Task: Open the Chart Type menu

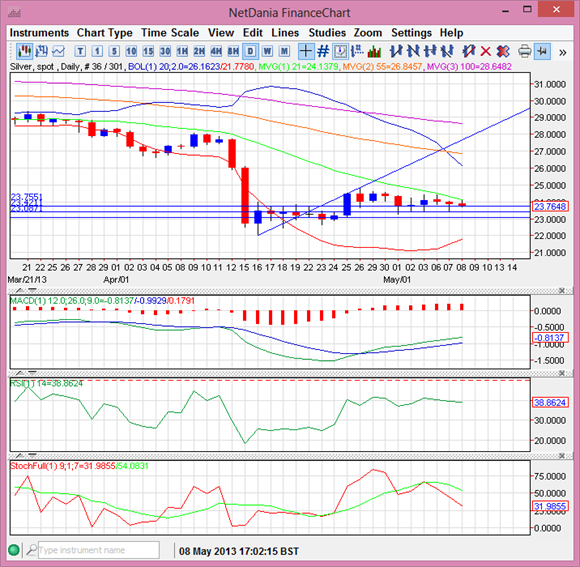Action: (x=105, y=33)
